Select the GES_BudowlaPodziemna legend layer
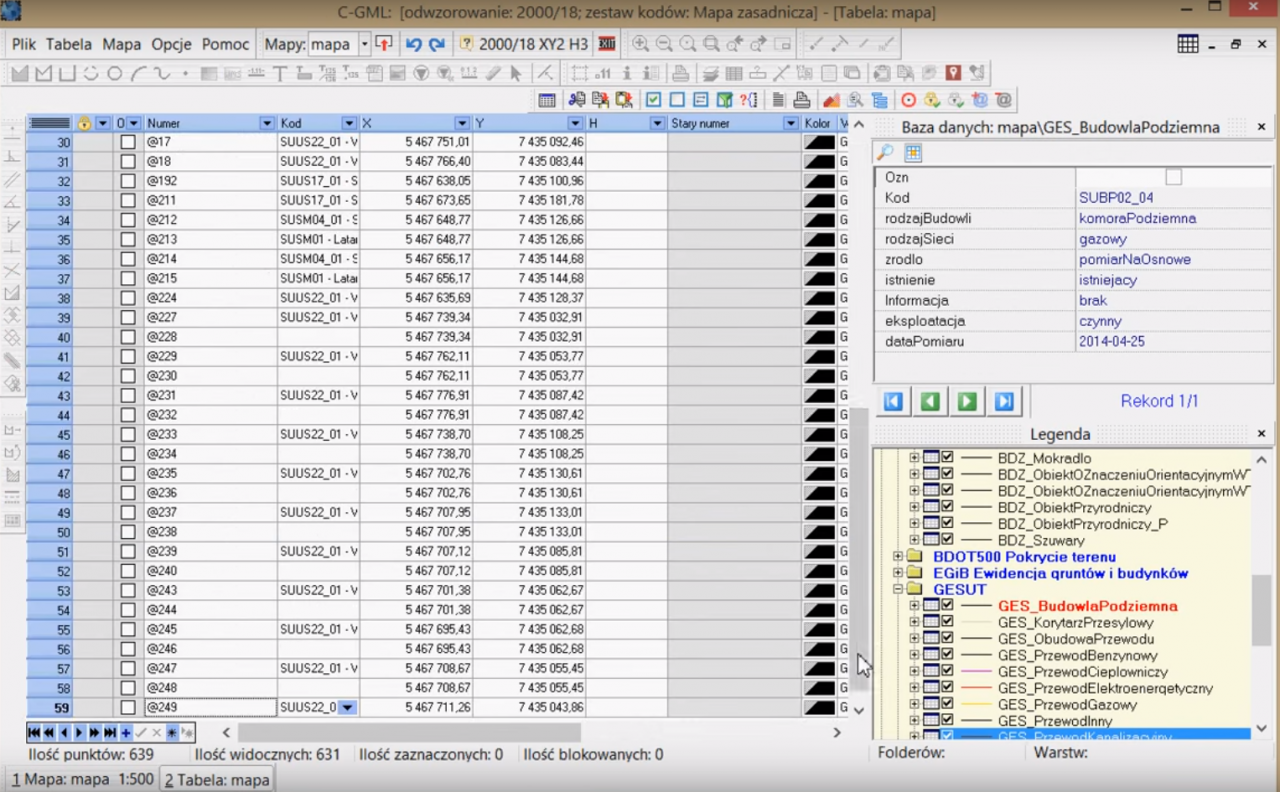 (1087, 606)
